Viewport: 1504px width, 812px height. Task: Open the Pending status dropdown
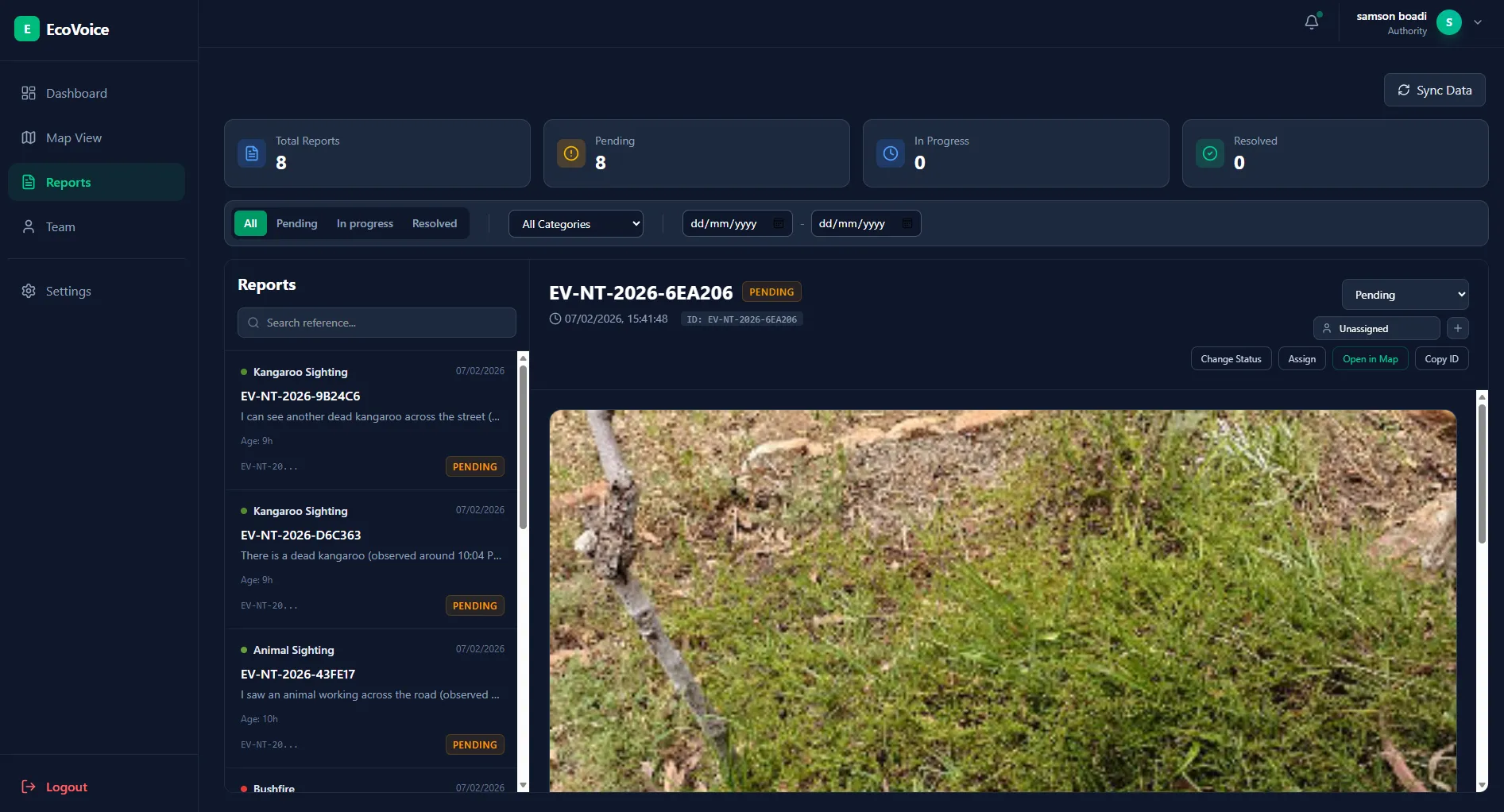pos(1404,294)
